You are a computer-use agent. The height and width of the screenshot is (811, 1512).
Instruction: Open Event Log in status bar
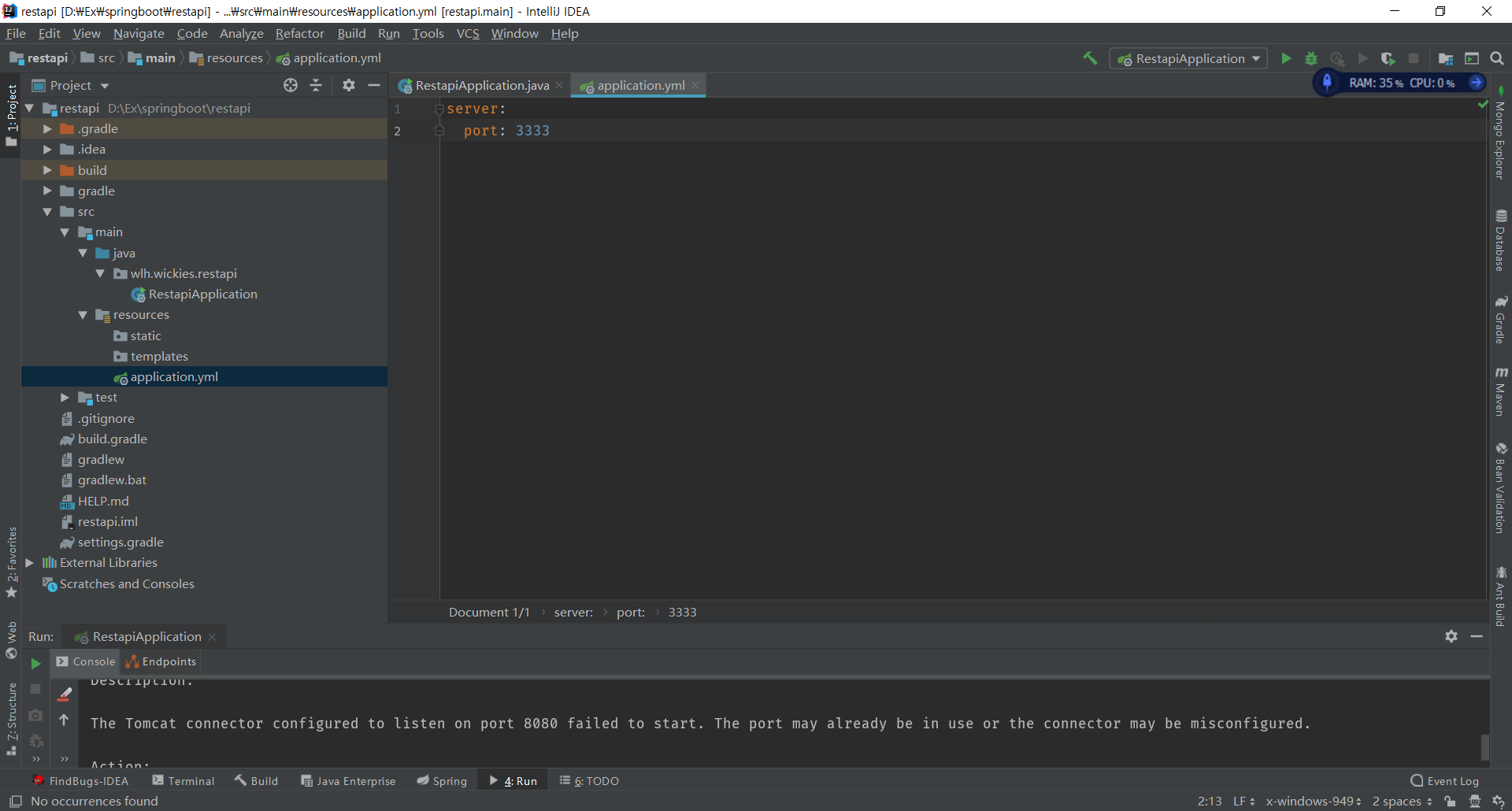pyautogui.click(x=1445, y=781)
